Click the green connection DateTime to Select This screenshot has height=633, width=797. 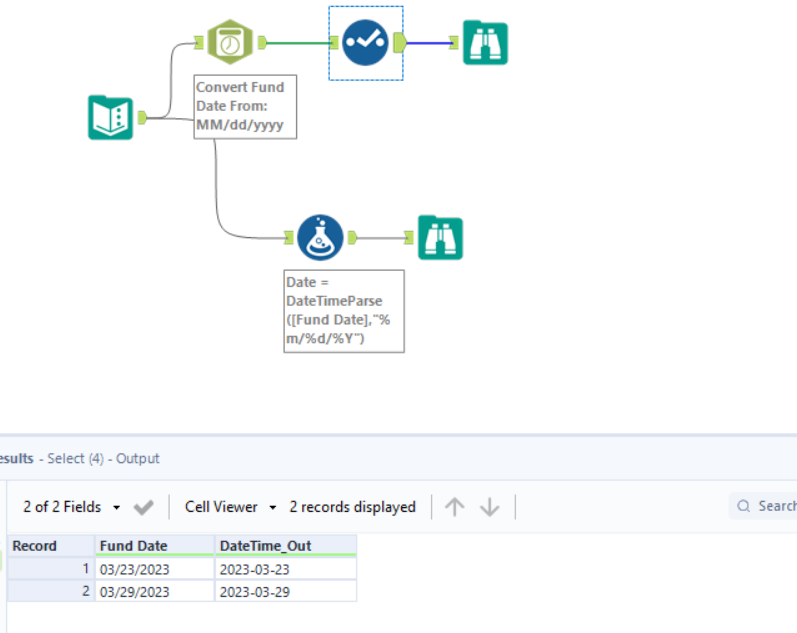click(x=298, y=43)
